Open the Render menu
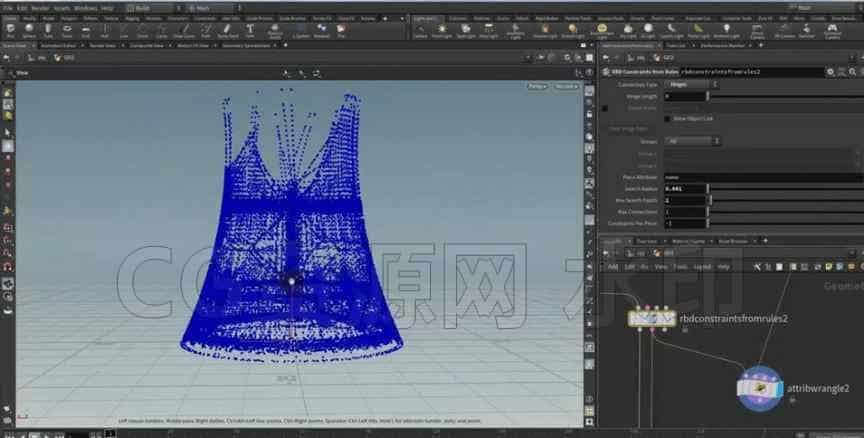This screenshot has width=864, height=438. [40, 8]
